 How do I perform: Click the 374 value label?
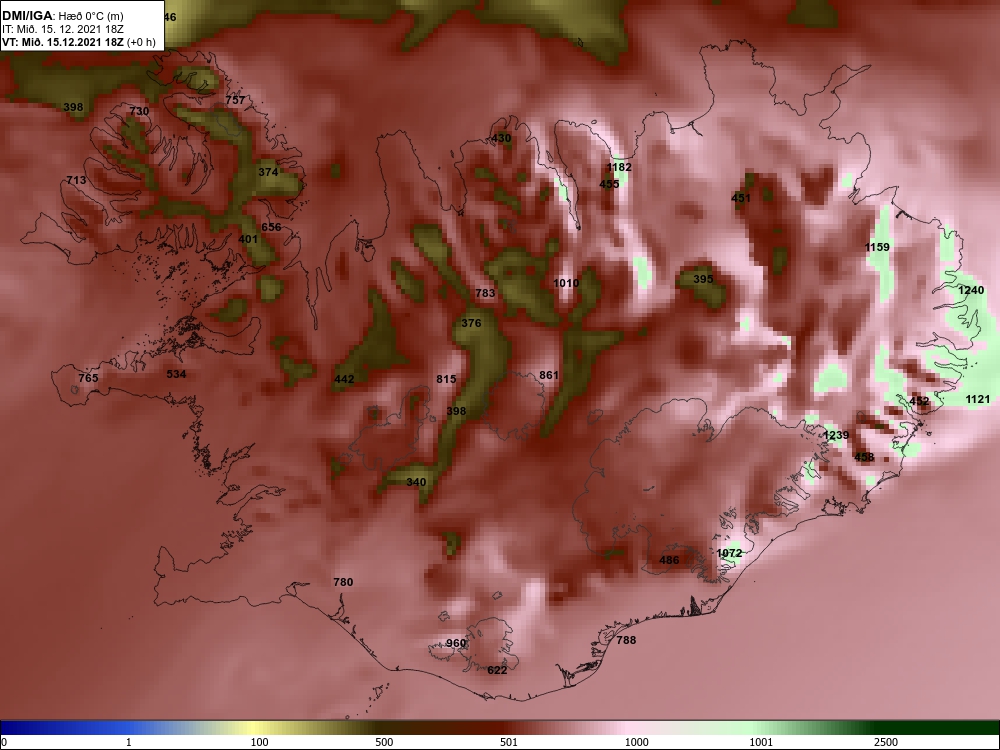[268, 172]
